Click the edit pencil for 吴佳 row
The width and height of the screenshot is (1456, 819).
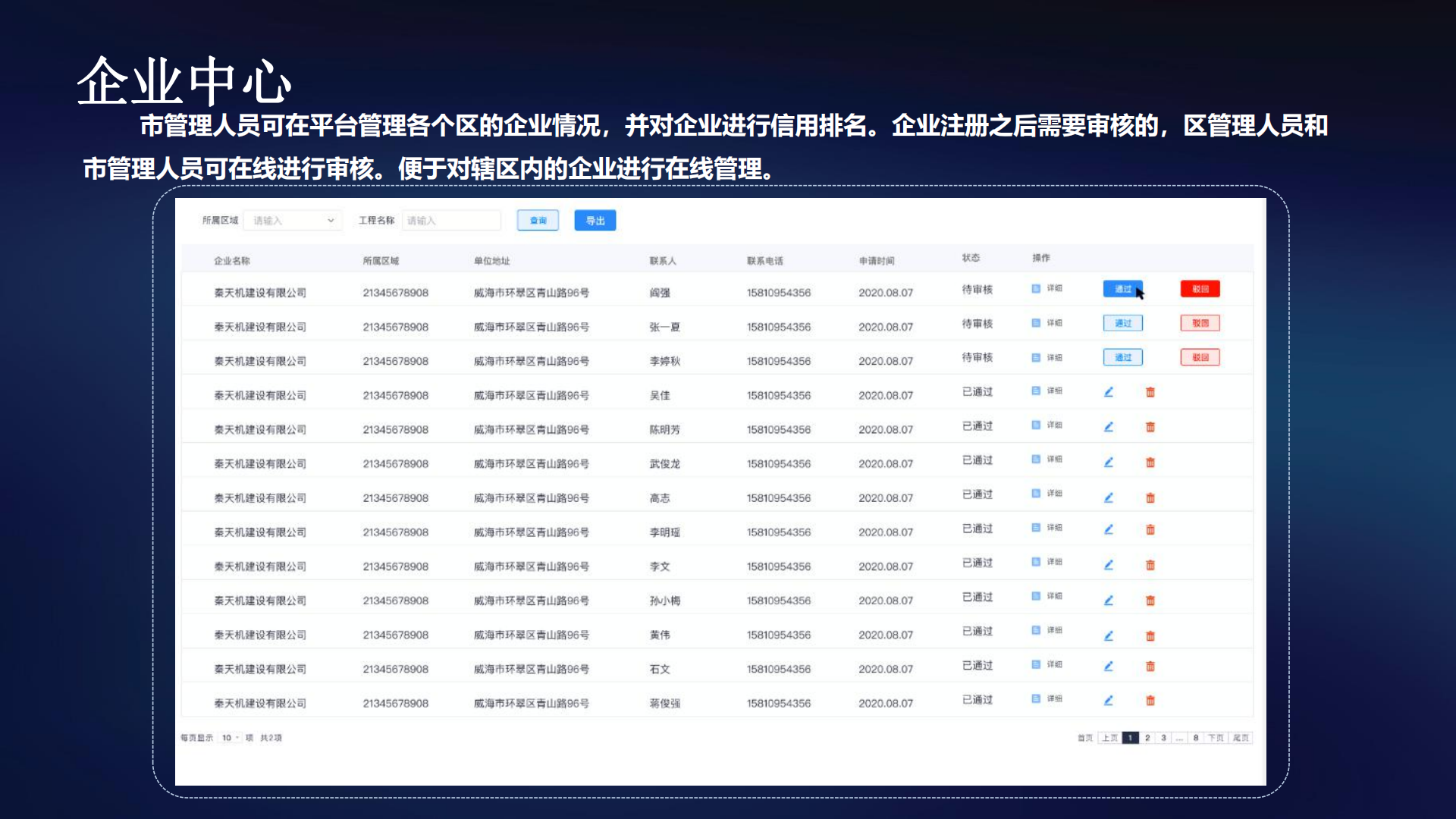(1108, 392)
